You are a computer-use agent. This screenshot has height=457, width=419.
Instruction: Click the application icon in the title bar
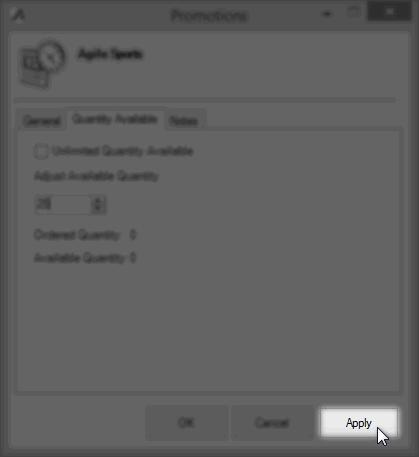[x=17, y=14]
